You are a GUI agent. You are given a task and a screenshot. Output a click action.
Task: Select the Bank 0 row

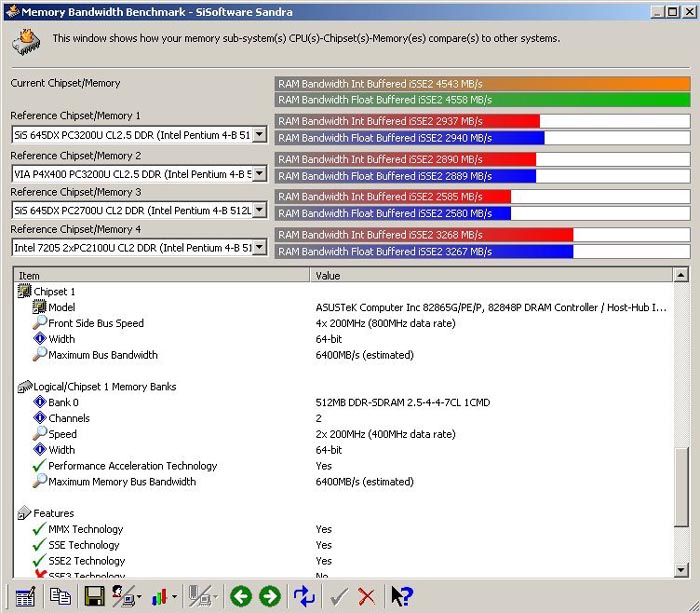(x=344, y=402)
